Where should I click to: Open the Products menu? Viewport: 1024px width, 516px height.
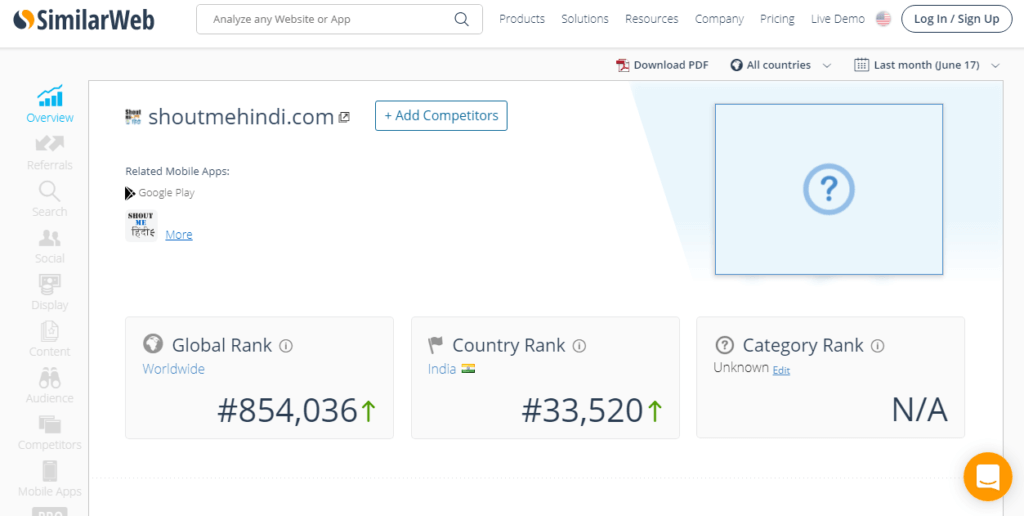(522, 19)
